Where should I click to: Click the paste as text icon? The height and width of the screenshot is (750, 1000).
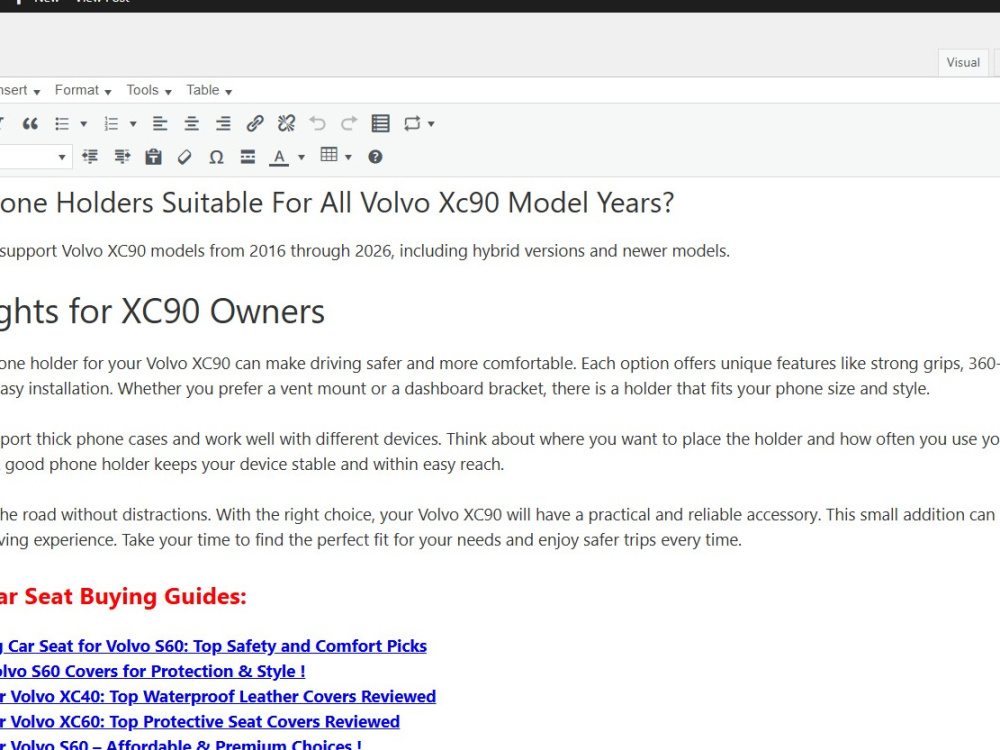click(x=153, y=157)
